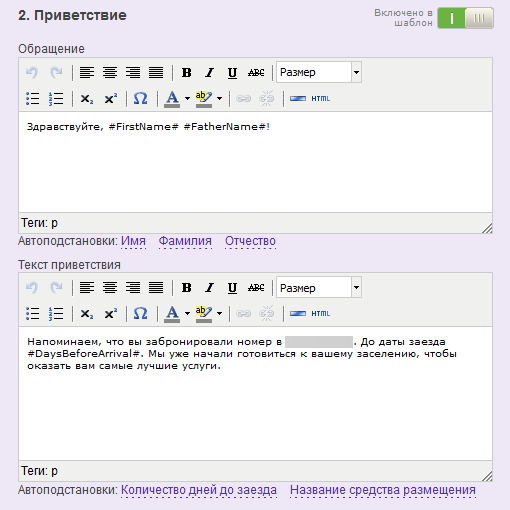Justify text in the Обращение editor
The width and height of the screenshot is (510, 510).
[x=156, y=72]
